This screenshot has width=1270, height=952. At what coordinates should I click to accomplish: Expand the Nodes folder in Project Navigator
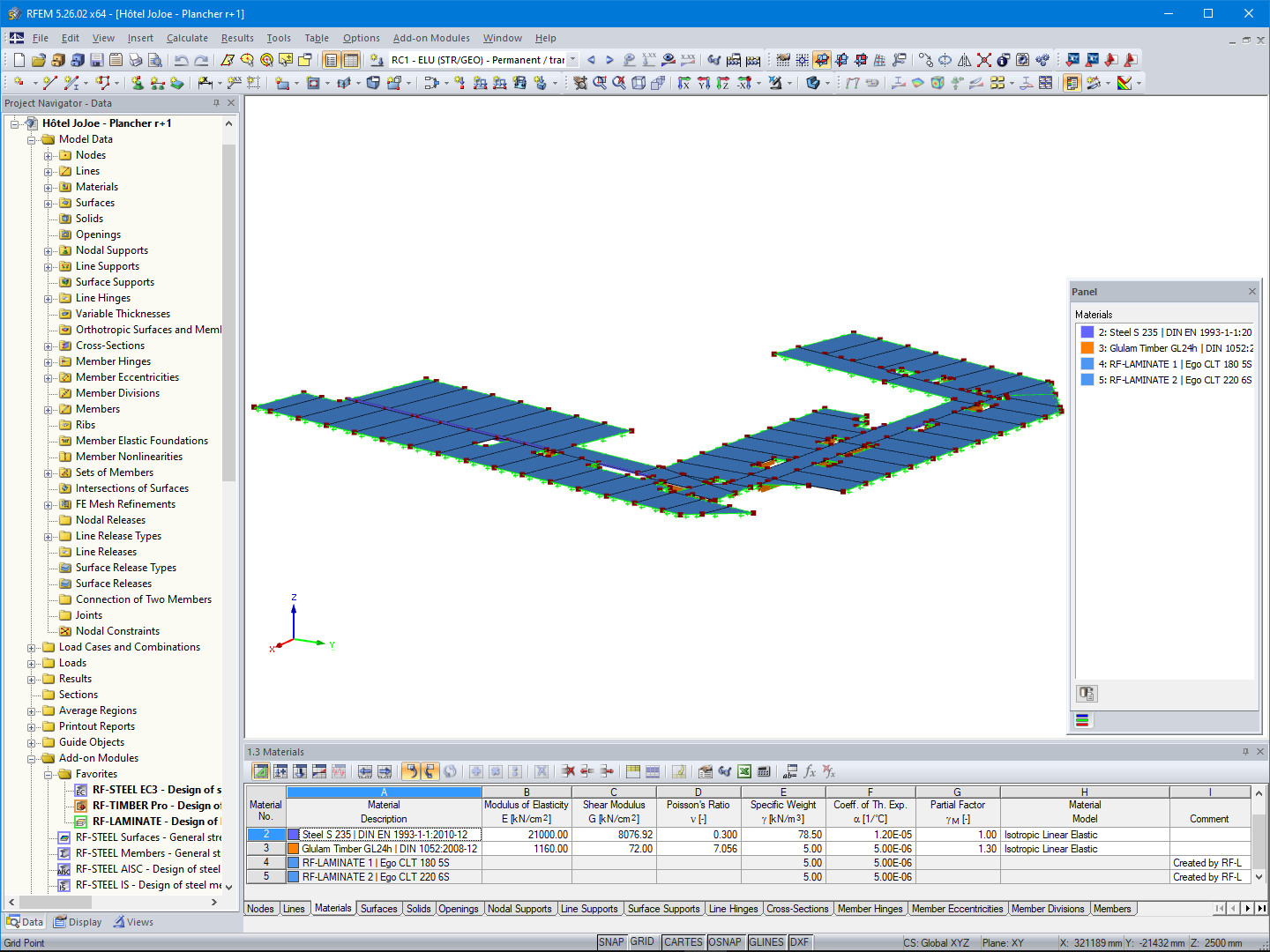50,155
